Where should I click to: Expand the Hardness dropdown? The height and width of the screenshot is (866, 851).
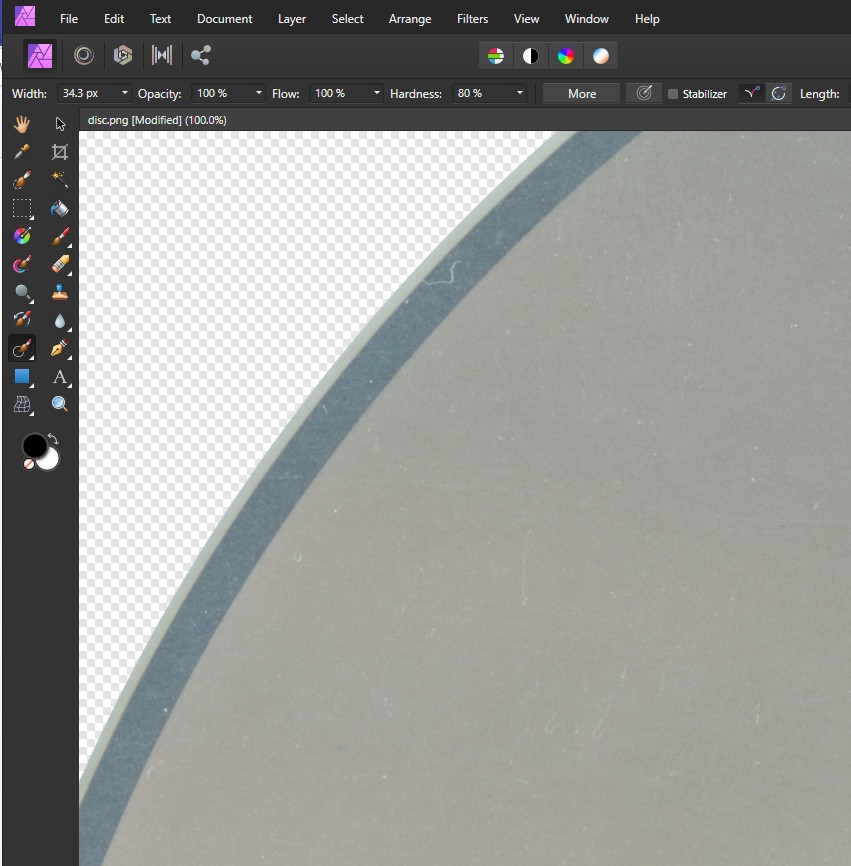pos(520,93)
